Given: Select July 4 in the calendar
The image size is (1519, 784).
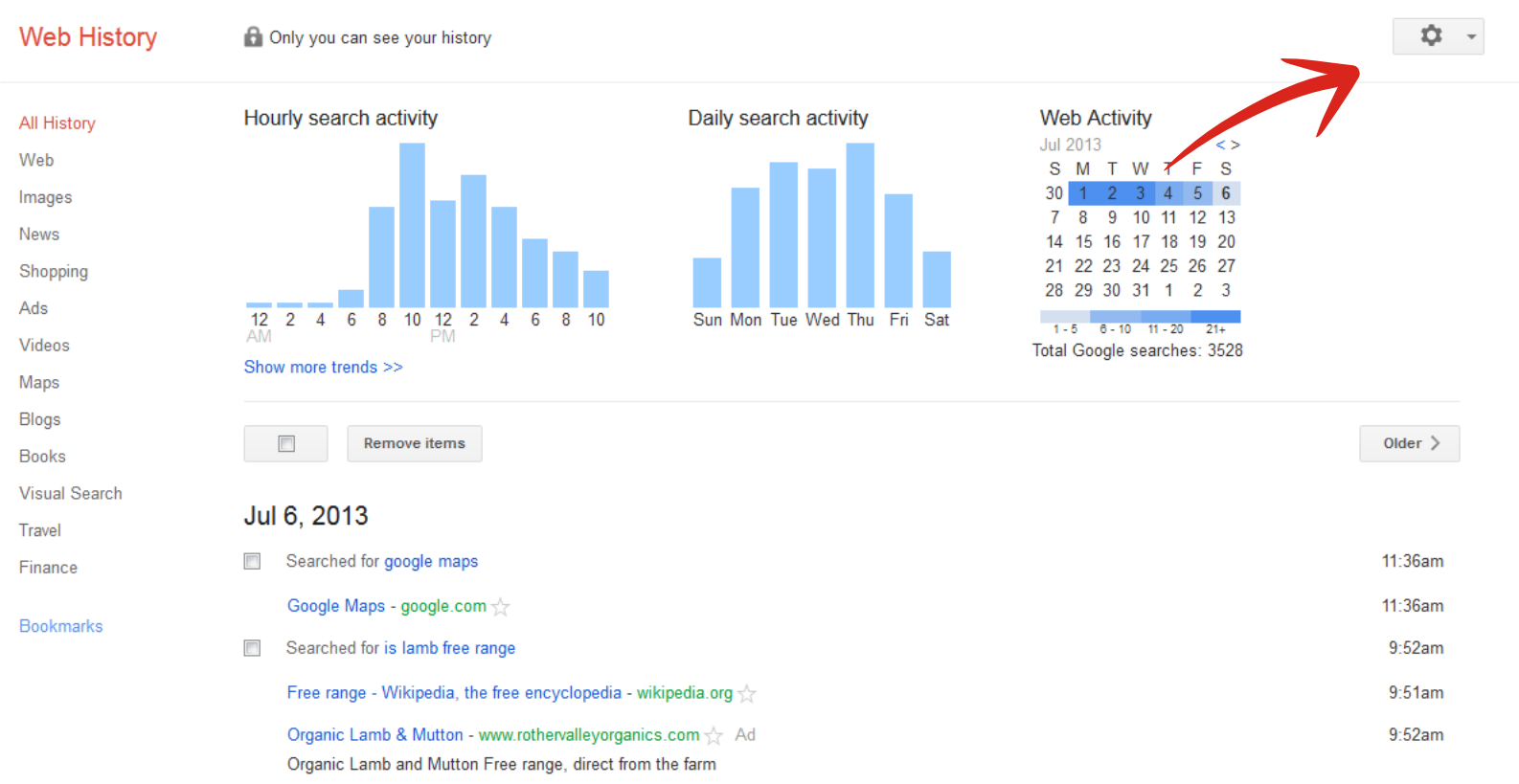Looking at the screenshot, I should point(1168,193).
